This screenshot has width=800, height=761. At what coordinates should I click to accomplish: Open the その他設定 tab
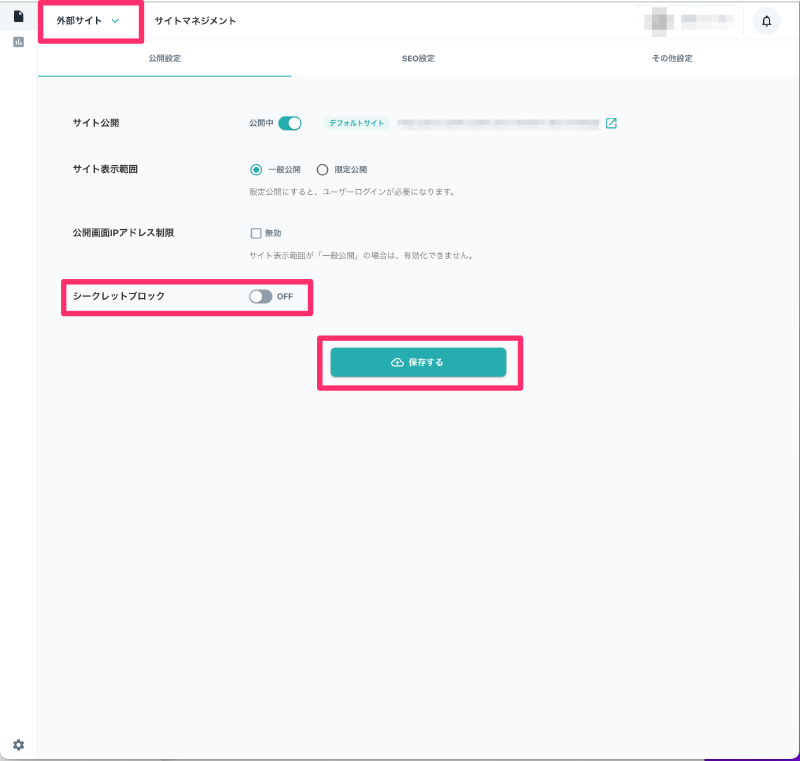click(x=672, y=58)
